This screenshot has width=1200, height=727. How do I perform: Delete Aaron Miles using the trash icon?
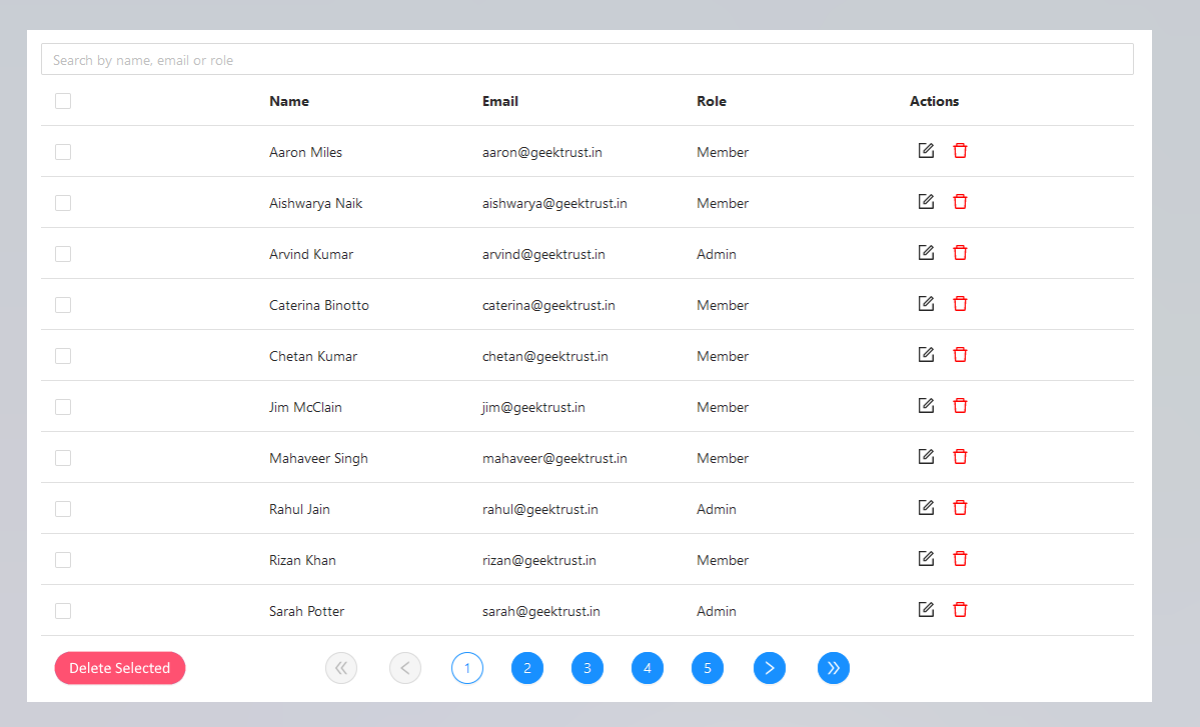960,150
